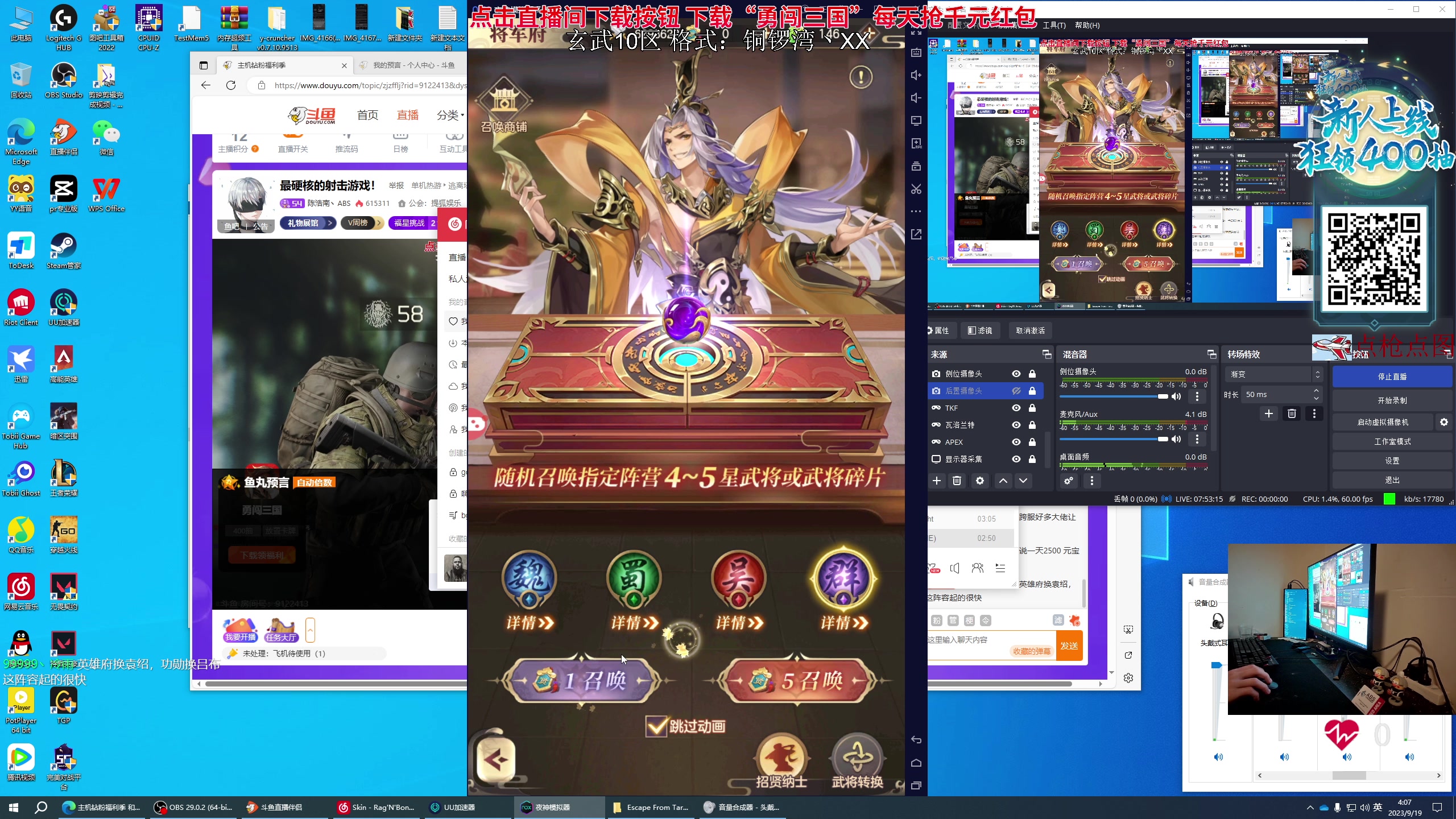Open source properties gear in sources toolbar

click(x=979, y=481)
